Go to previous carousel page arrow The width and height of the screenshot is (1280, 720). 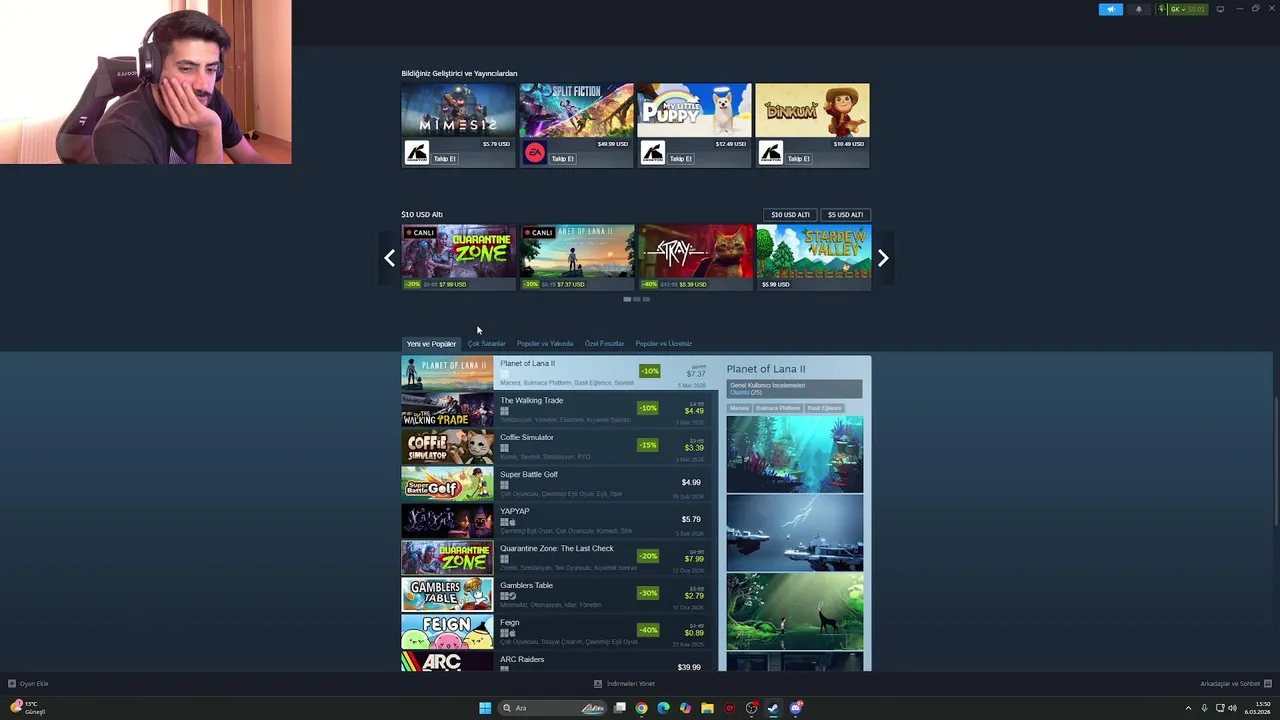coord(389,258)
